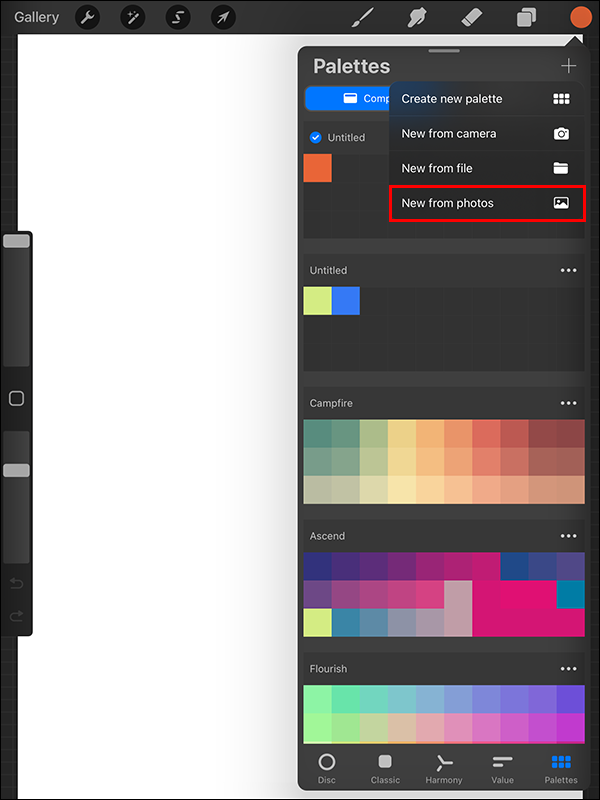This screenshot has height=800, width=600.
Task: Select the Ascend palette name
Action: click(327, 536)
